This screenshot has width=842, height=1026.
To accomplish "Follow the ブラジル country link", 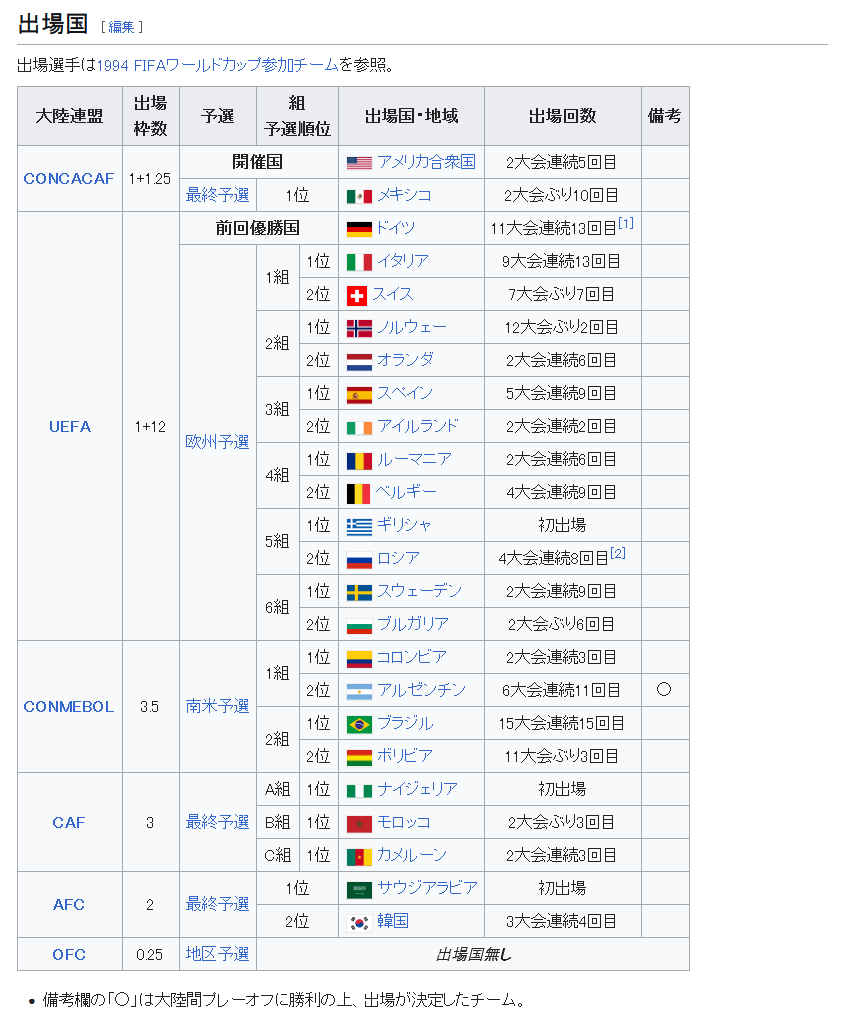I will click(405, 723).
